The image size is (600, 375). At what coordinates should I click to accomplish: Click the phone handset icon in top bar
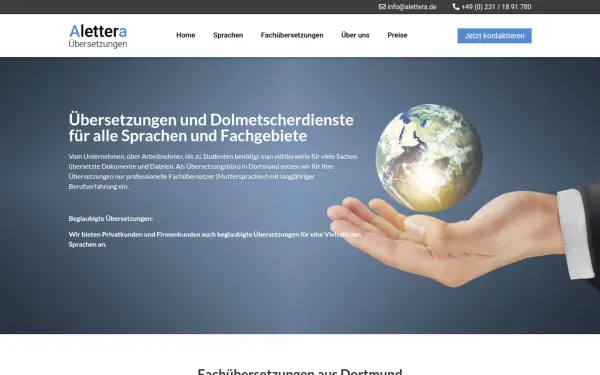456,7
